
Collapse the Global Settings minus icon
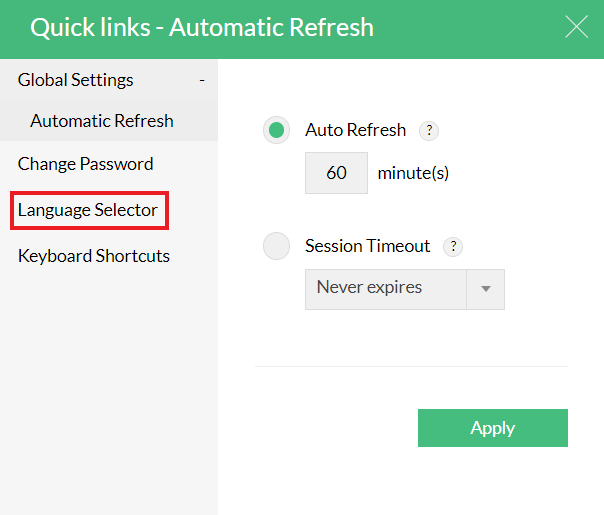[x=202, y=80]
